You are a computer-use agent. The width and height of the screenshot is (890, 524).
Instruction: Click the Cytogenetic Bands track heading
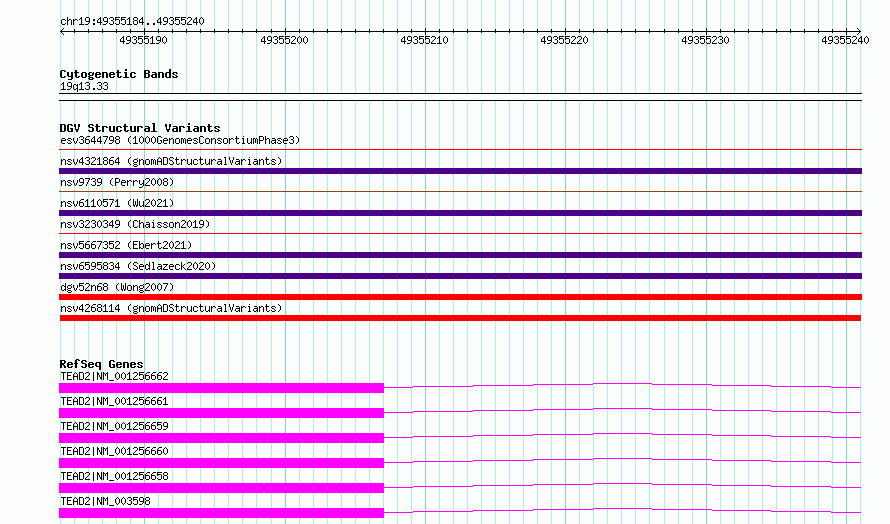(119, 74)
